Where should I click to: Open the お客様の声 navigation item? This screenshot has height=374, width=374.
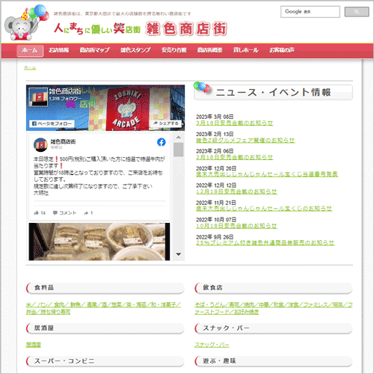tap(282, 50)
